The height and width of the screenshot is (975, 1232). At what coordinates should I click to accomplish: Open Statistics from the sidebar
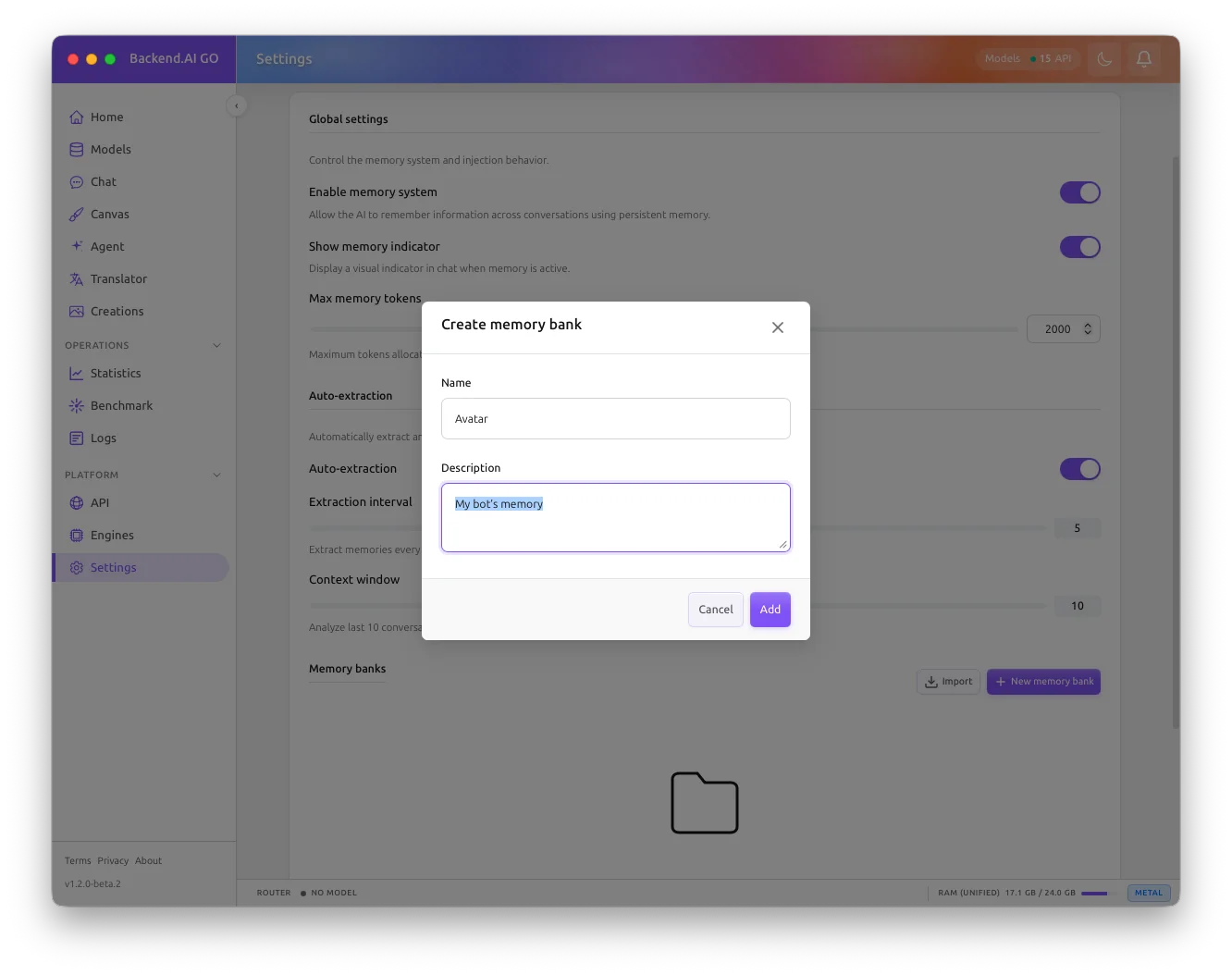pyautogui.click(x=116, y=374)
